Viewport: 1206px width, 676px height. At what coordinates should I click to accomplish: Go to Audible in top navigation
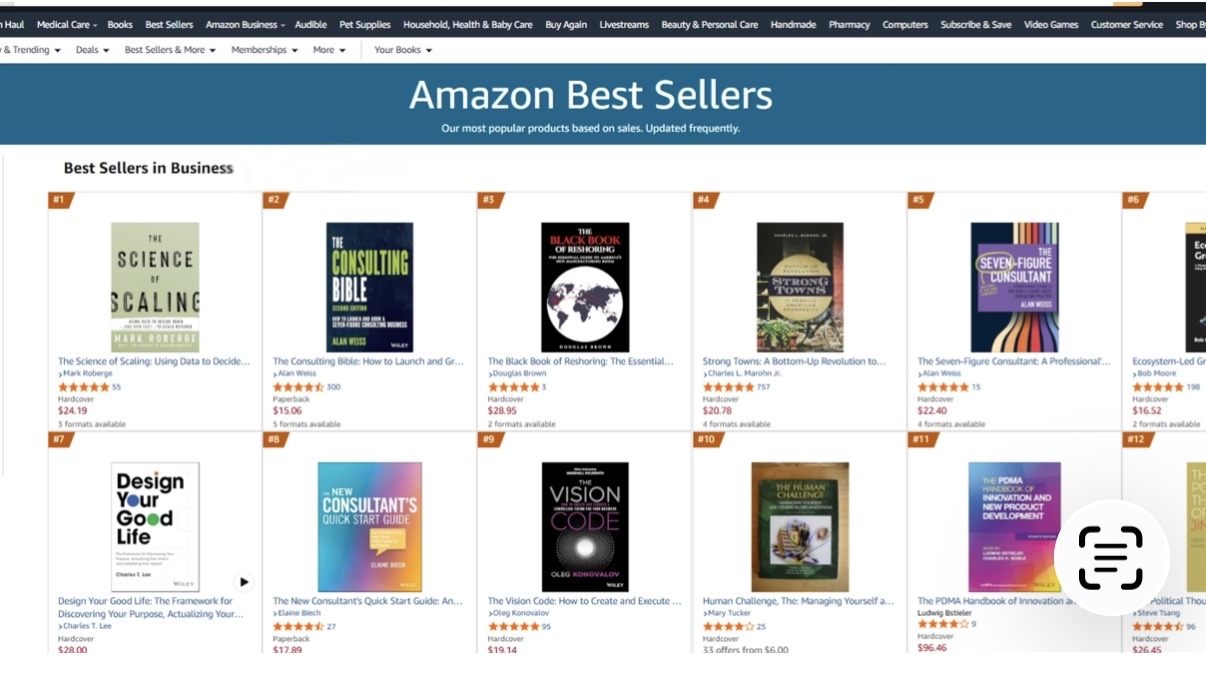311,25
